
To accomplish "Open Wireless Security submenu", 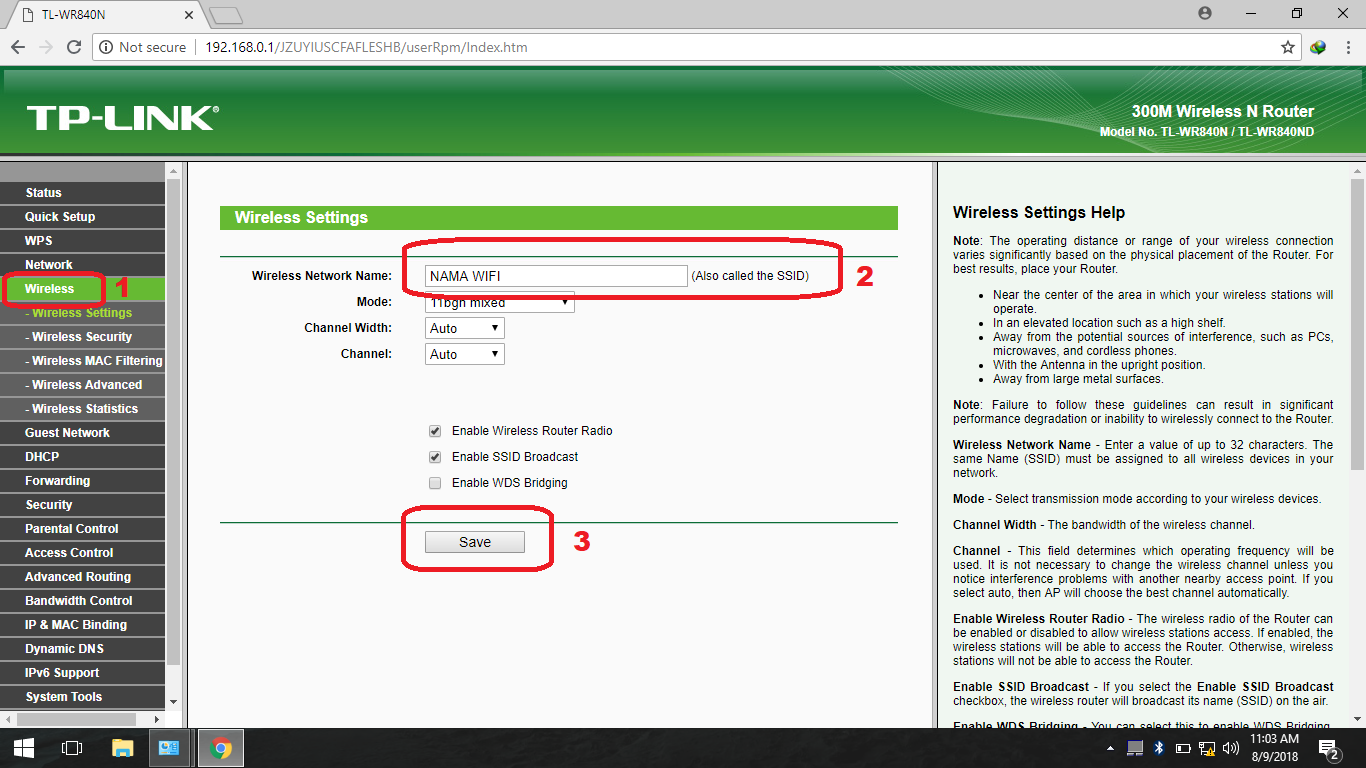I will coord(82,337).
